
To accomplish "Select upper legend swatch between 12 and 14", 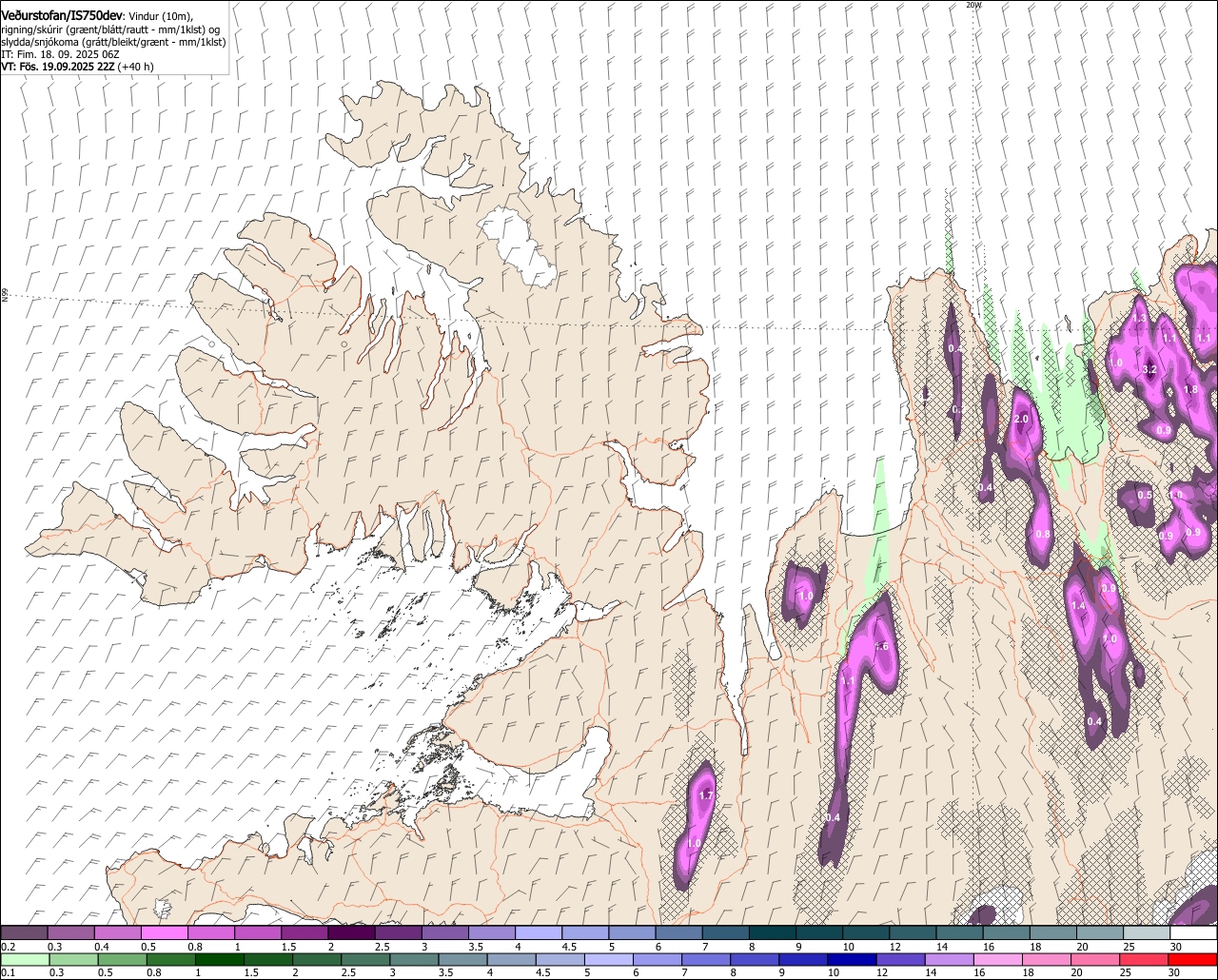I will point(913,933).
